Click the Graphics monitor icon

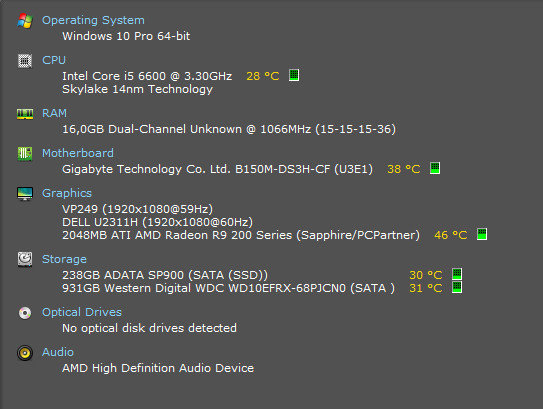25,194
